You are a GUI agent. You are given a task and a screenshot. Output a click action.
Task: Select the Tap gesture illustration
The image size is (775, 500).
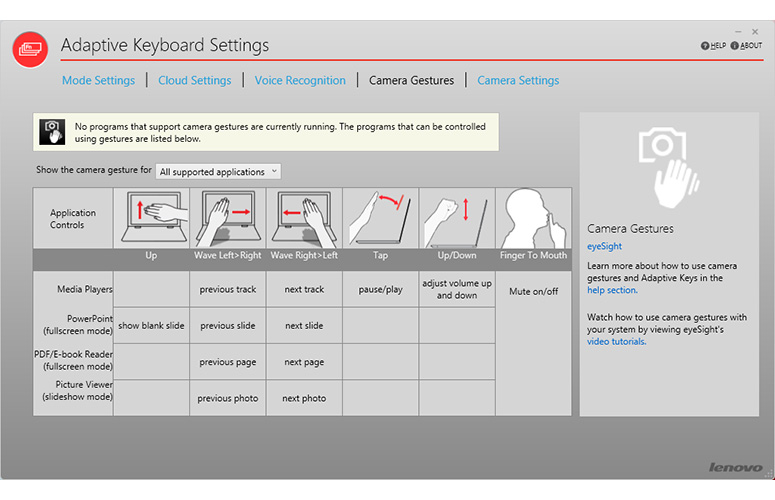(381, 218)
